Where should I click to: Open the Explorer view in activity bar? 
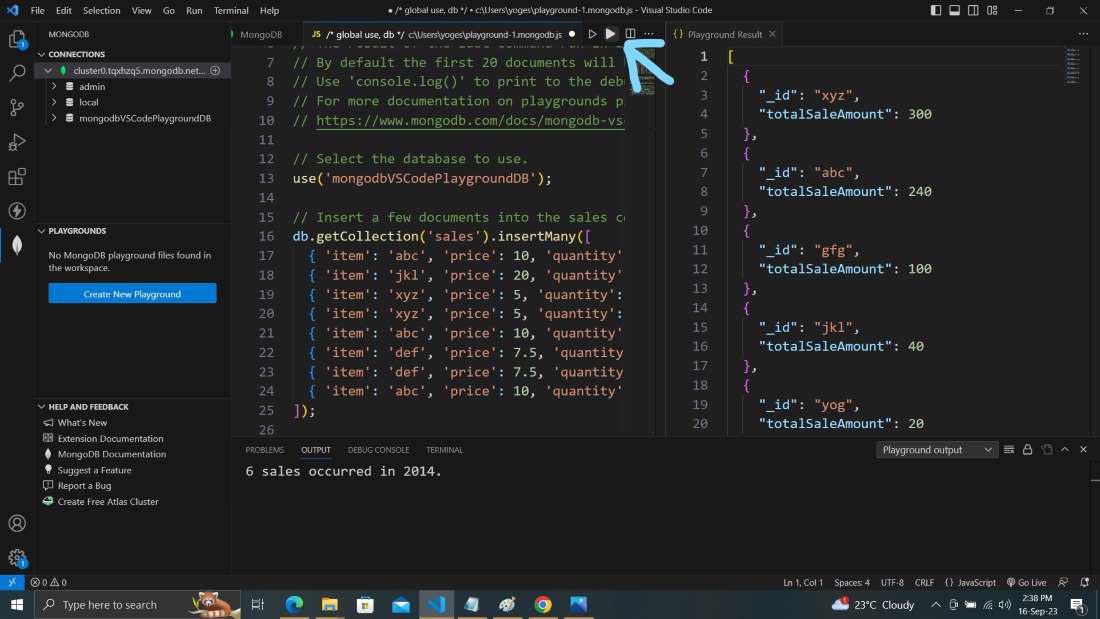click(x=17, y=39)
